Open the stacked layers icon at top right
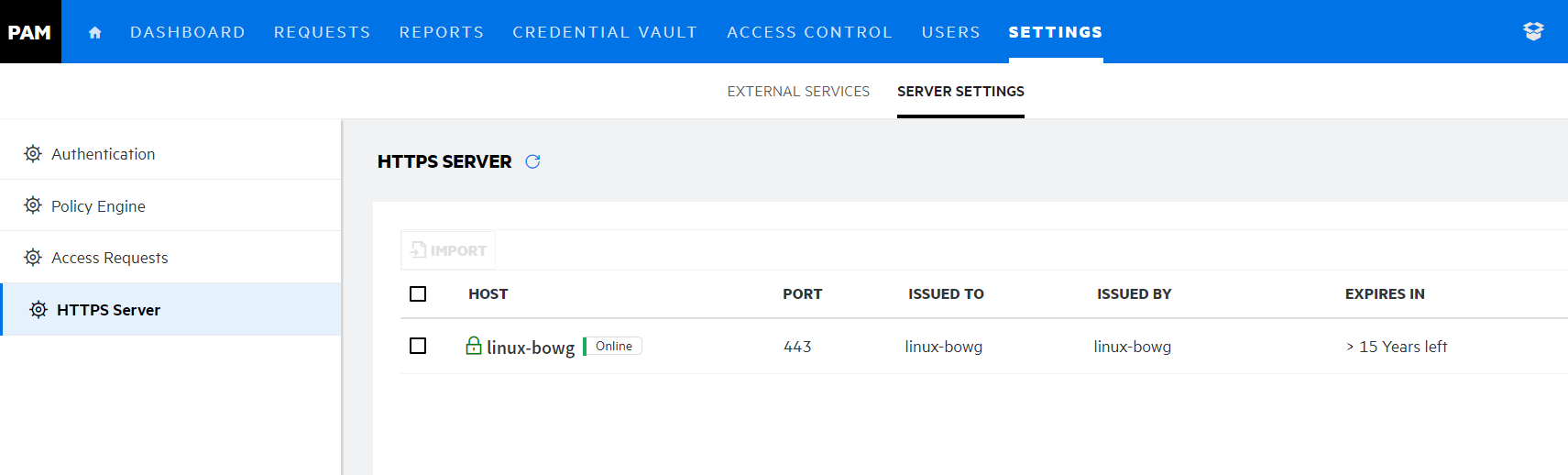 [1533, 31]
